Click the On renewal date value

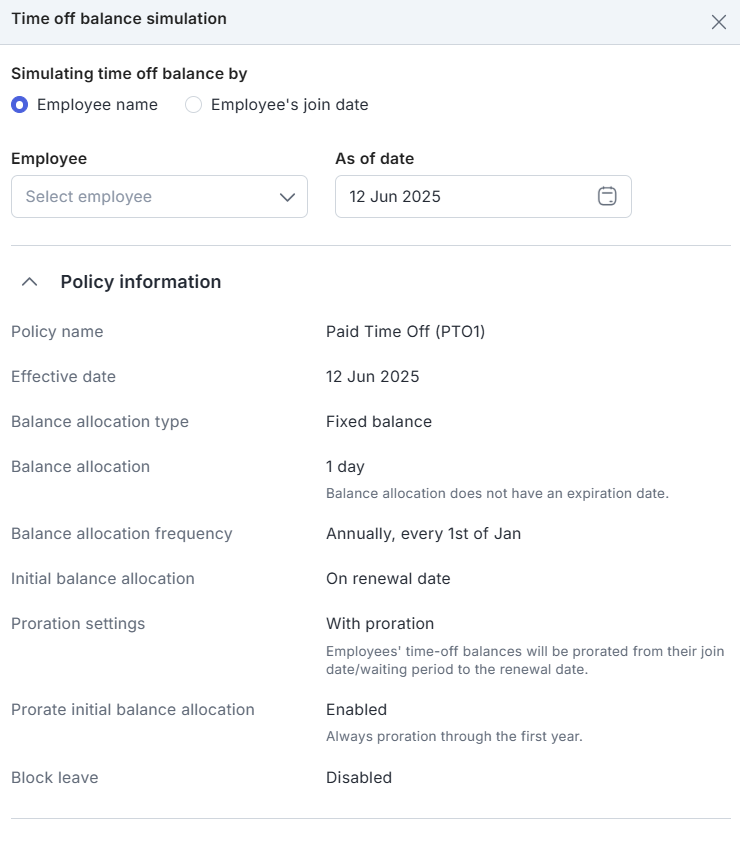click(x=388, y=579)
